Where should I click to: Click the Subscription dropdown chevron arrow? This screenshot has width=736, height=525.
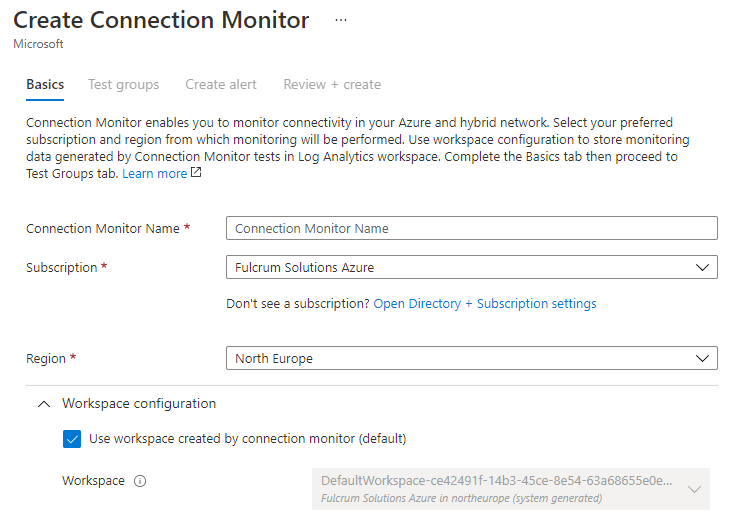pyautogui.click(x=700, y=267)
